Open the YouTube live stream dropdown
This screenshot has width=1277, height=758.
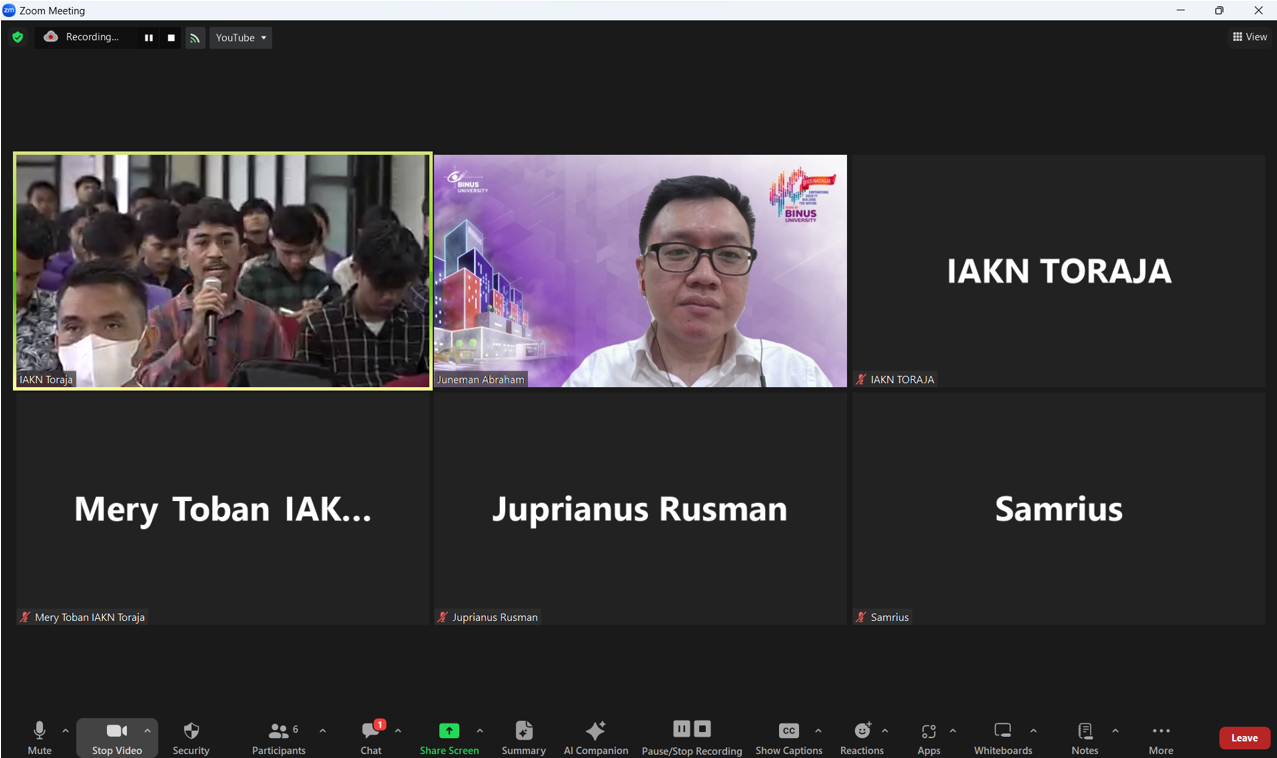point(241,38)
